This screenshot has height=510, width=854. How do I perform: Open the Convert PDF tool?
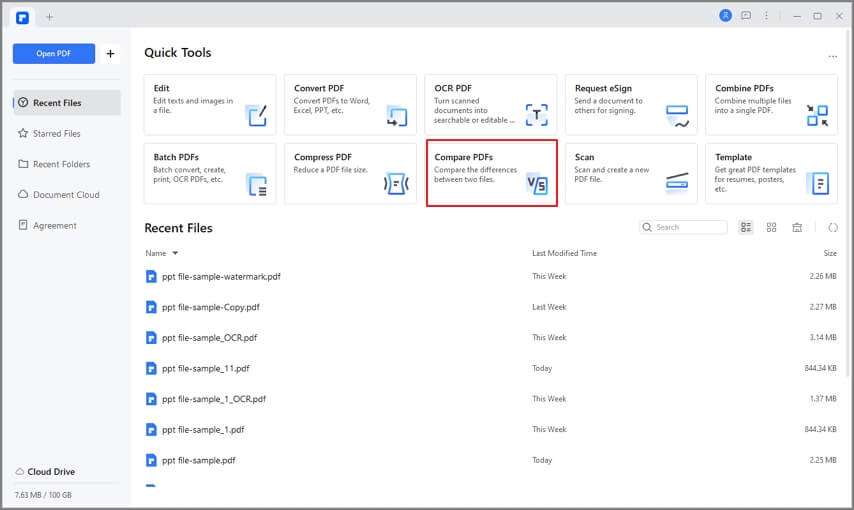tap(350, 104)
